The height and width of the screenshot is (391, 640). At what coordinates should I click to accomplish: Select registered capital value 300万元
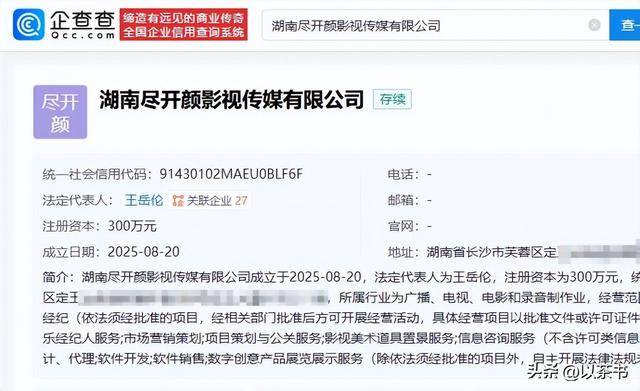(132, 226)
